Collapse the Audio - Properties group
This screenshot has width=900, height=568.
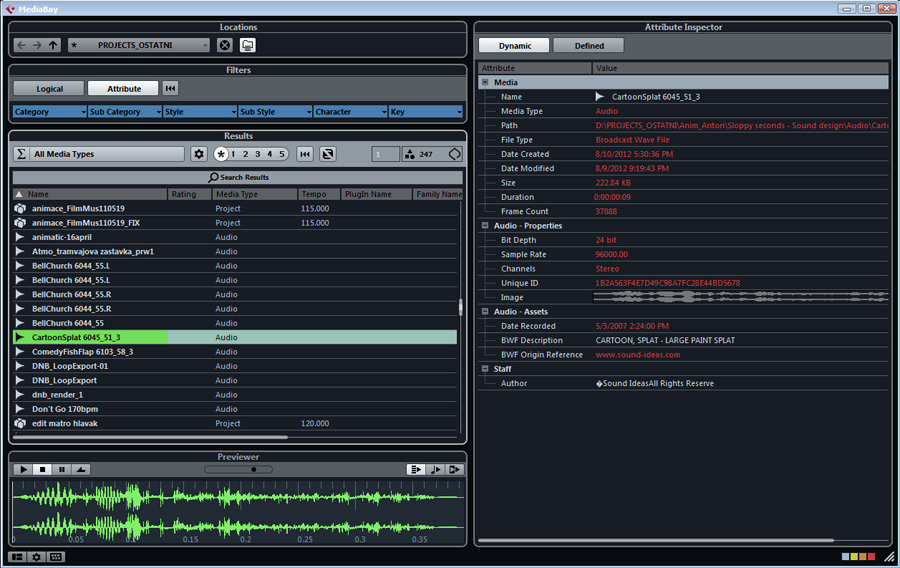[485, 225]
